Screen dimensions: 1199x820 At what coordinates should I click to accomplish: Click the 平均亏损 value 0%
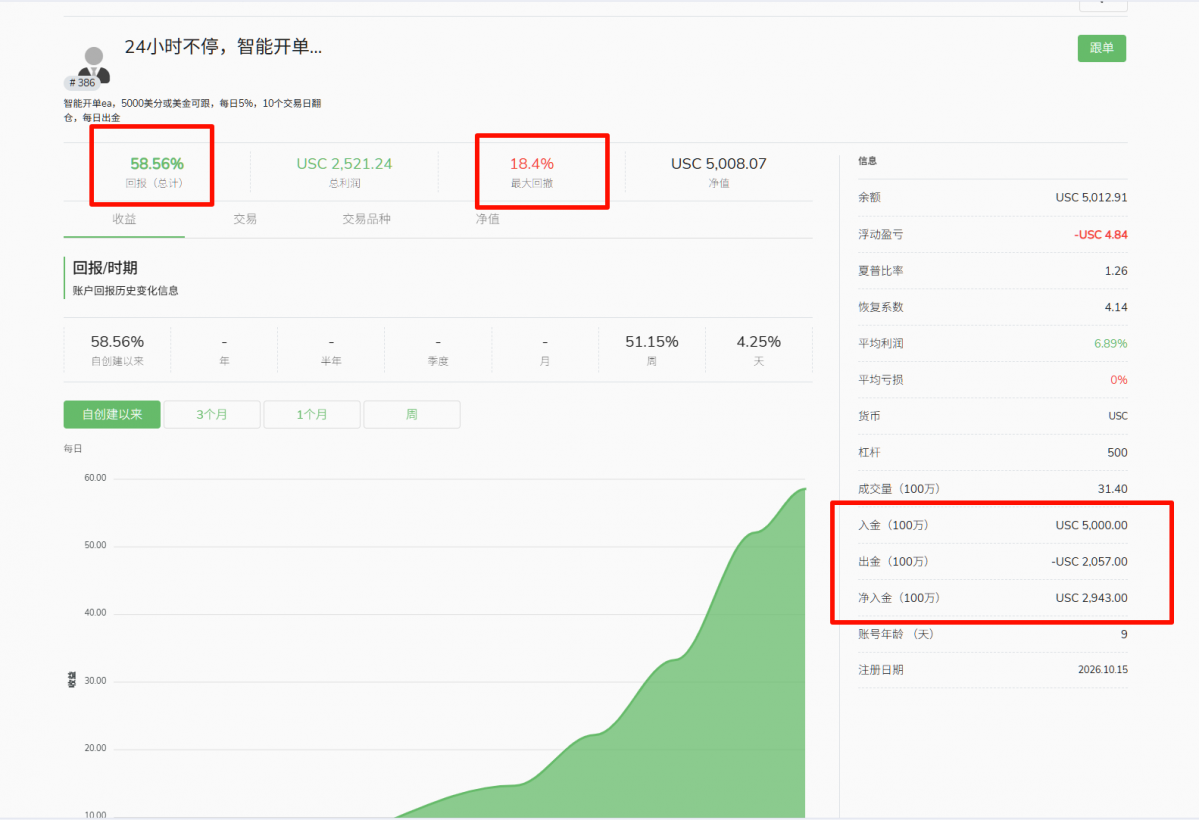click(1119, 380)
